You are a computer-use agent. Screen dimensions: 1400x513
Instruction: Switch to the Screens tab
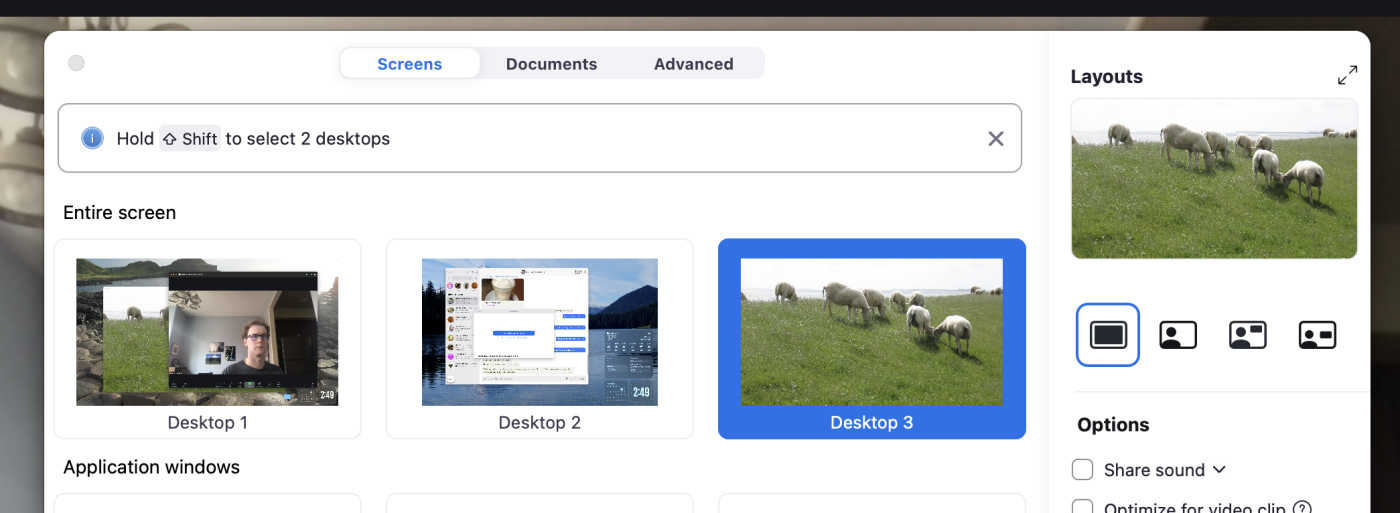click(x=409, y=64)
